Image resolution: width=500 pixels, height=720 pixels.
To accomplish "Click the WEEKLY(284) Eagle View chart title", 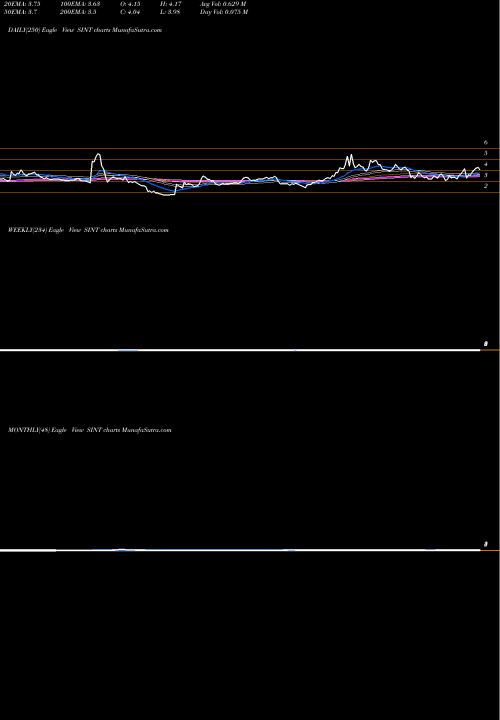I will pos(88,230).
